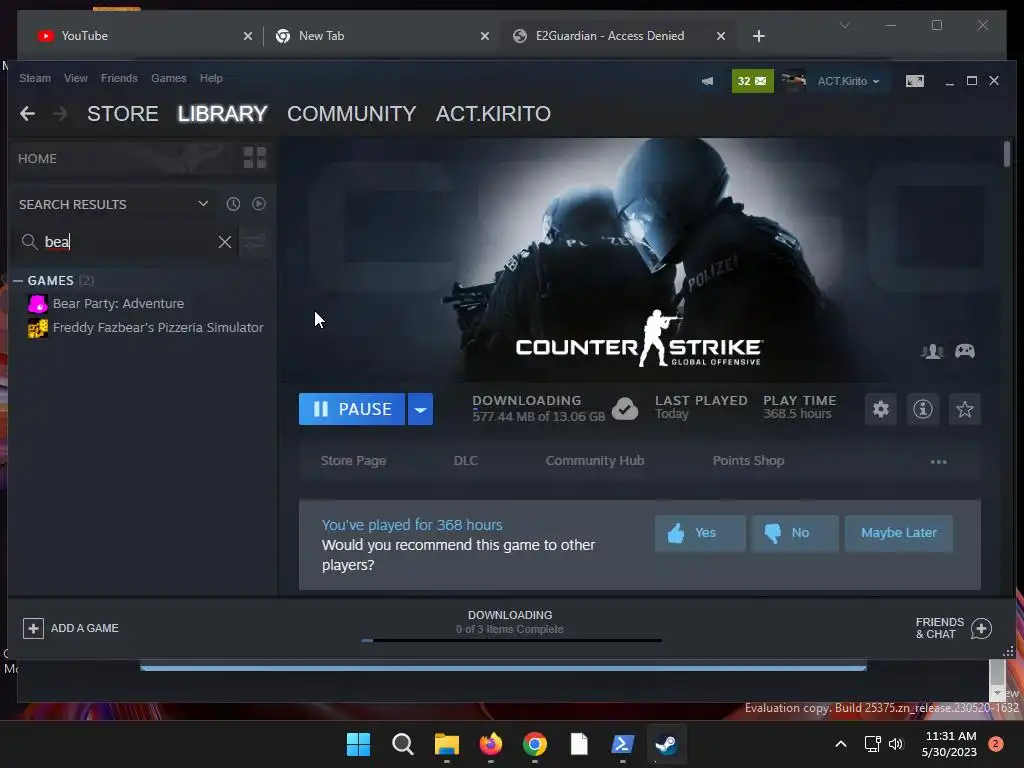Add Counter-Strike to favorites with star
This screenshot has width=1024, height=768.
tap(964, 409)
